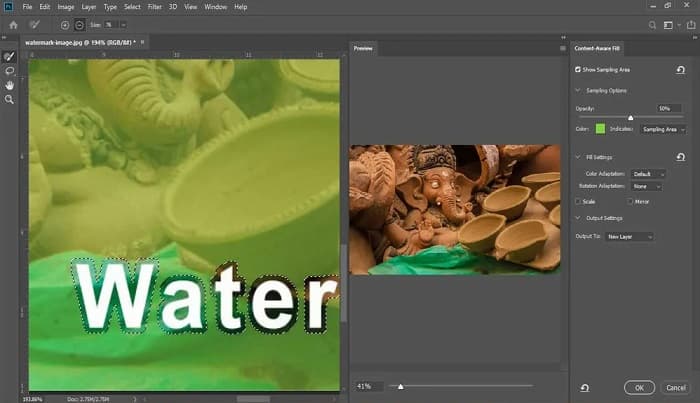Open the Indicates dropdown (Sampling Area)
Screen dimensions: 700x403
click(x=663, y=129)
